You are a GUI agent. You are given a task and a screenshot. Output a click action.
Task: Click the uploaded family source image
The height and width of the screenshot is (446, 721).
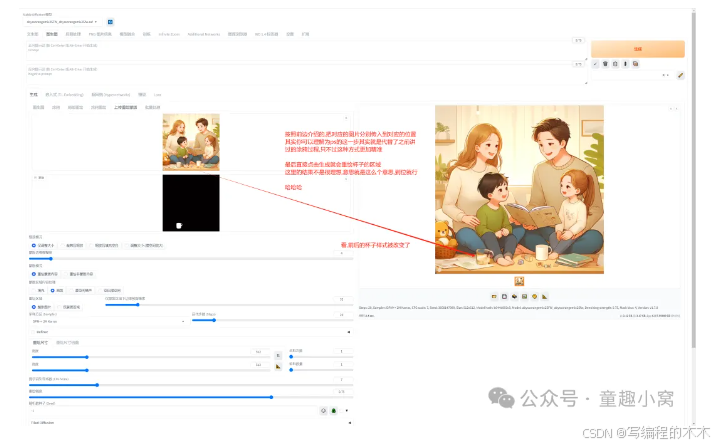(x=191, y=142)
